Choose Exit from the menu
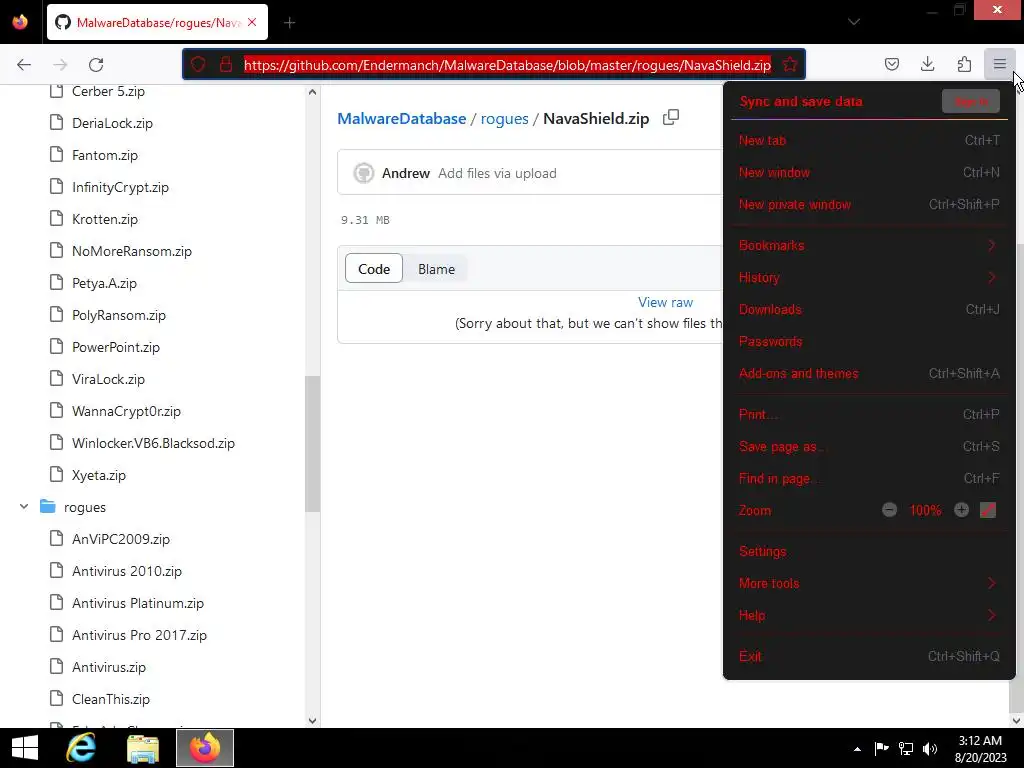 tap(869, 656)
